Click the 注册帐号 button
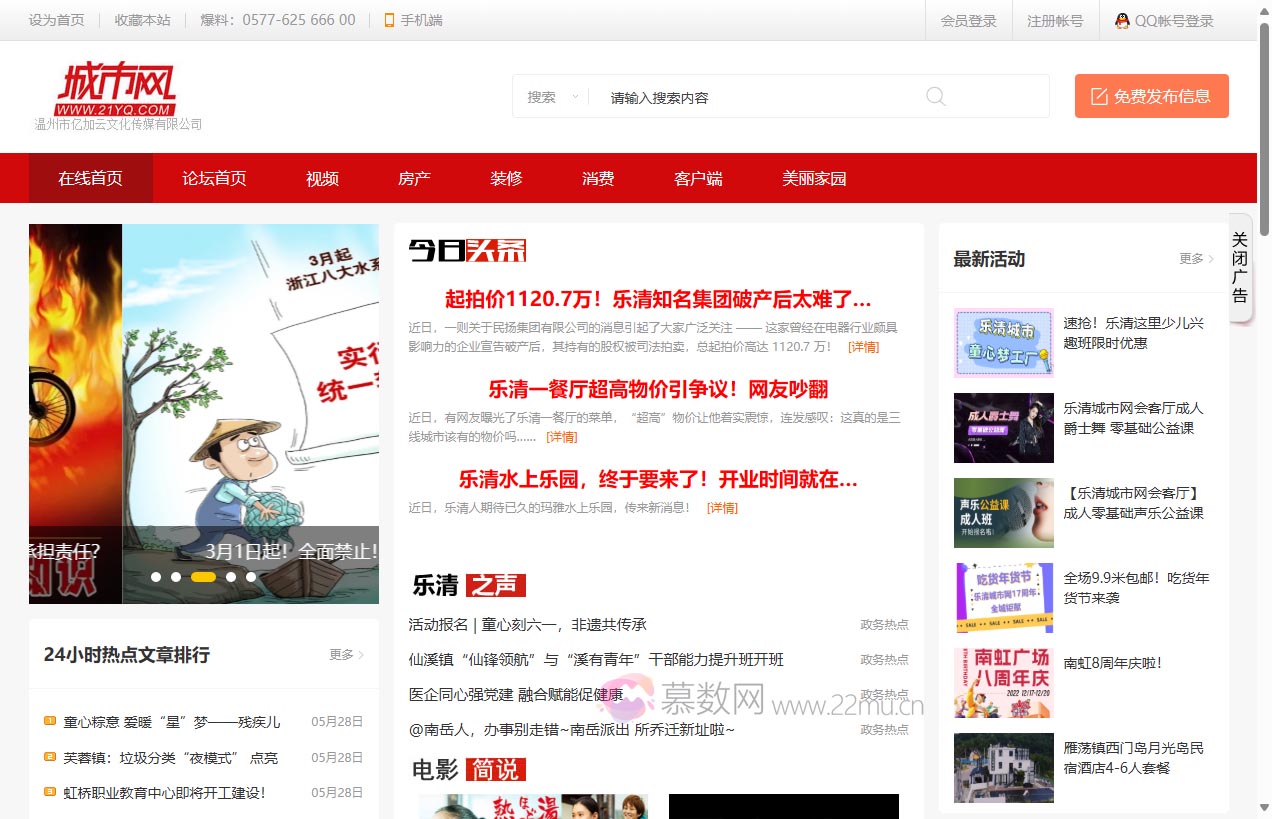The height and width of the screenshot is (819, 1272). click(x=1054, y=20)
